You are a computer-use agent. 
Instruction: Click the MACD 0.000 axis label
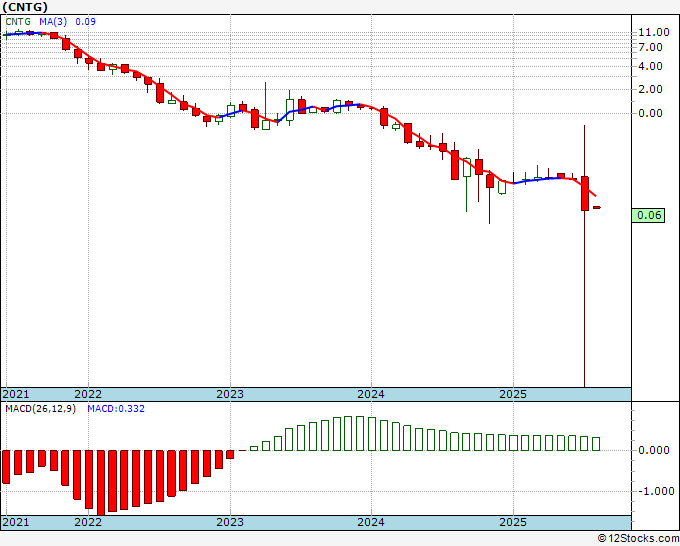654,450
